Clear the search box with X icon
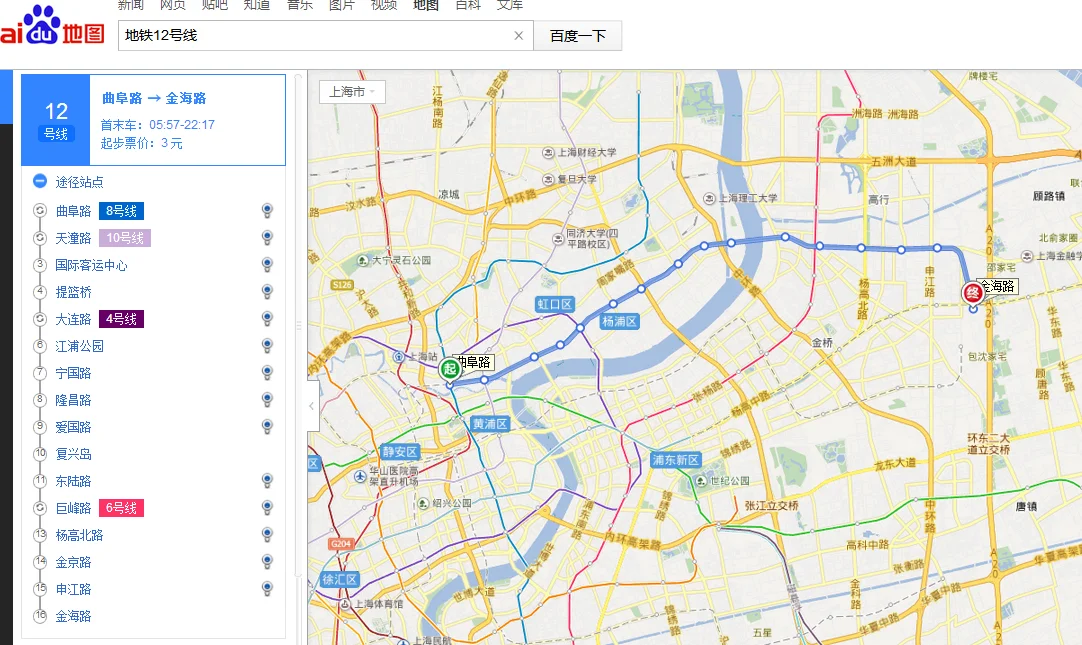The height and width of the screenshot is (645, 1082). 519,36
